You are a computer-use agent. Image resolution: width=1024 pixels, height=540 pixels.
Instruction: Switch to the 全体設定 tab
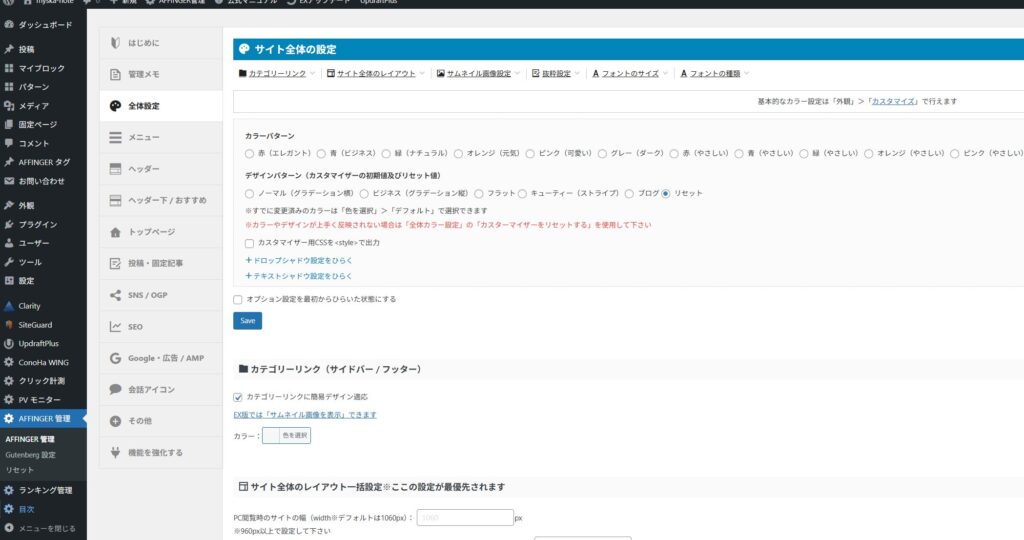coord(161,106)
